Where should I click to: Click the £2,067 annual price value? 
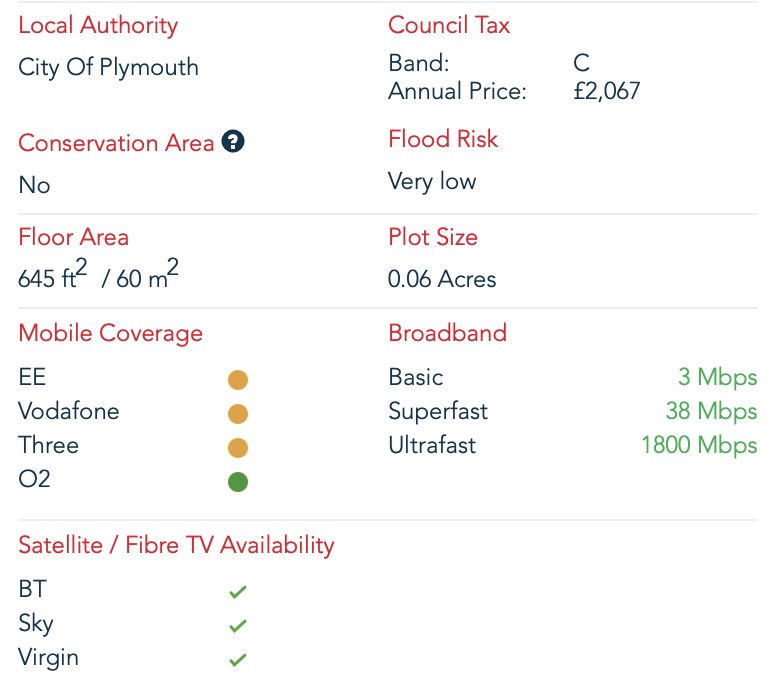pos(607,91)
